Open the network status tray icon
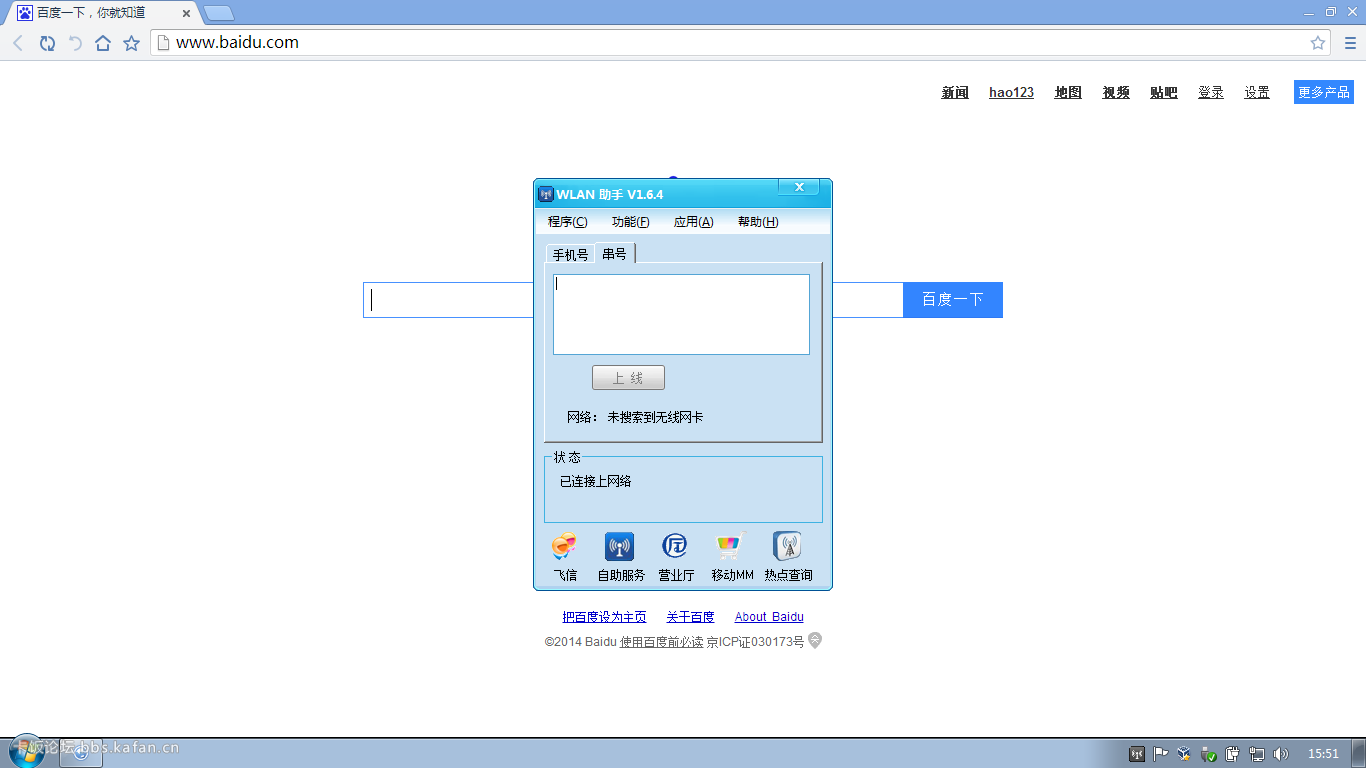 pyautogui.click(x=1256, y=754)
